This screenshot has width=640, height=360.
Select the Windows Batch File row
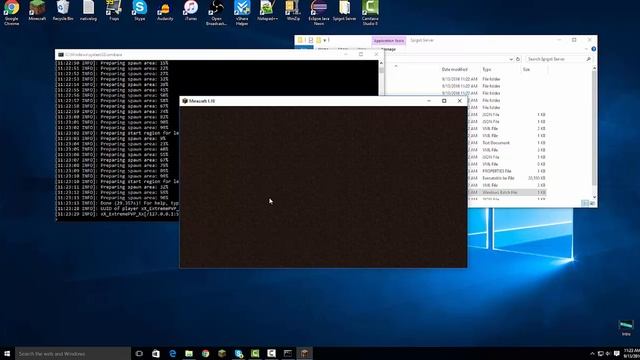[506, 192]
